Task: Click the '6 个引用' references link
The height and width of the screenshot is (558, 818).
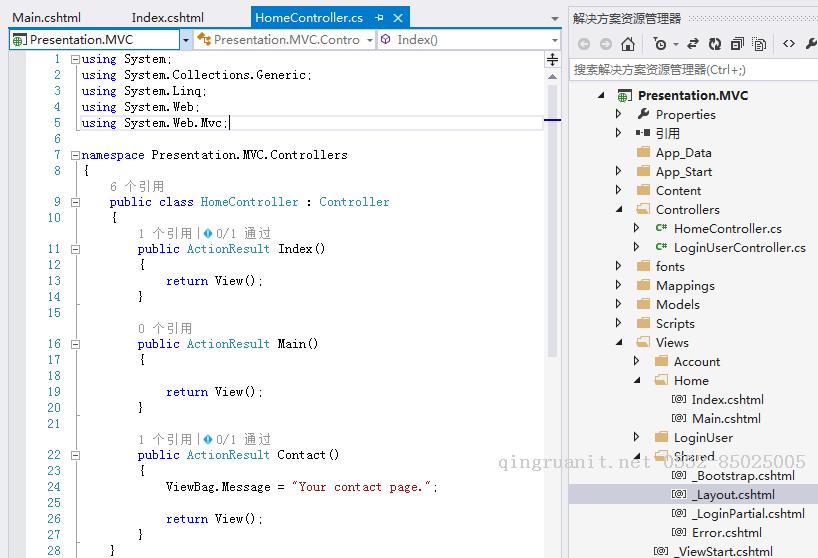Action: coord(137,186)
